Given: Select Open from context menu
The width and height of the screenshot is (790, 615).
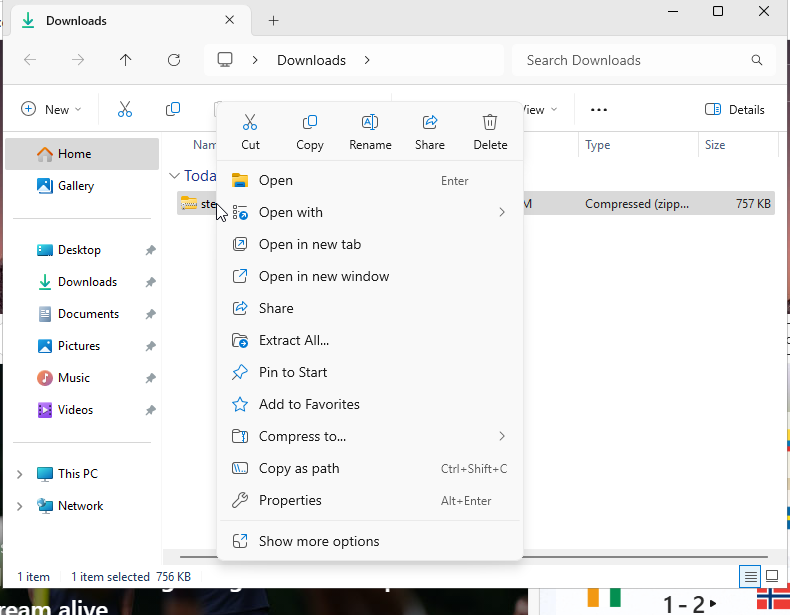Looking at the screenshot, I should [x=370, y=180].
